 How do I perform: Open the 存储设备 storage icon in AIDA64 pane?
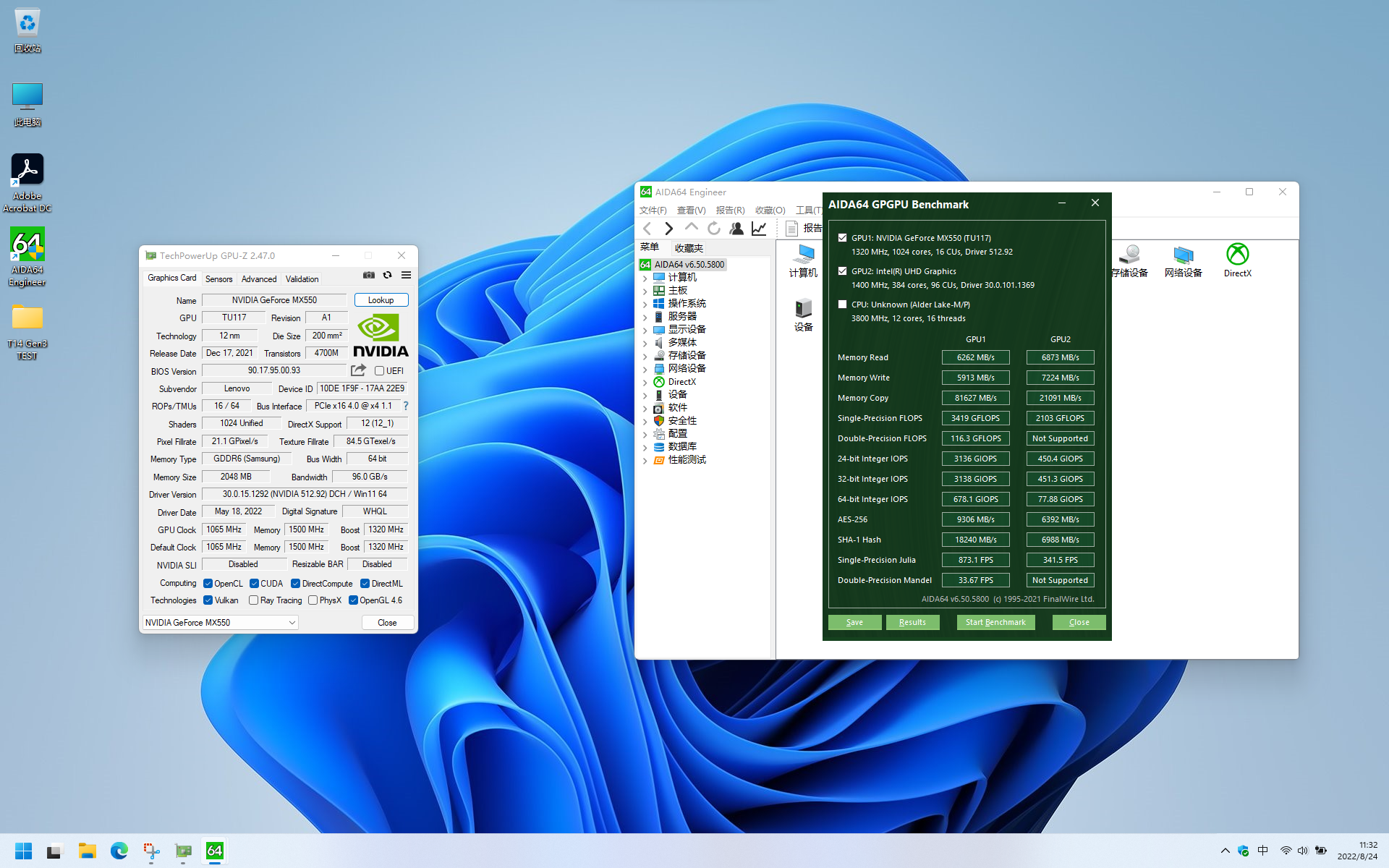[1129, 261]
